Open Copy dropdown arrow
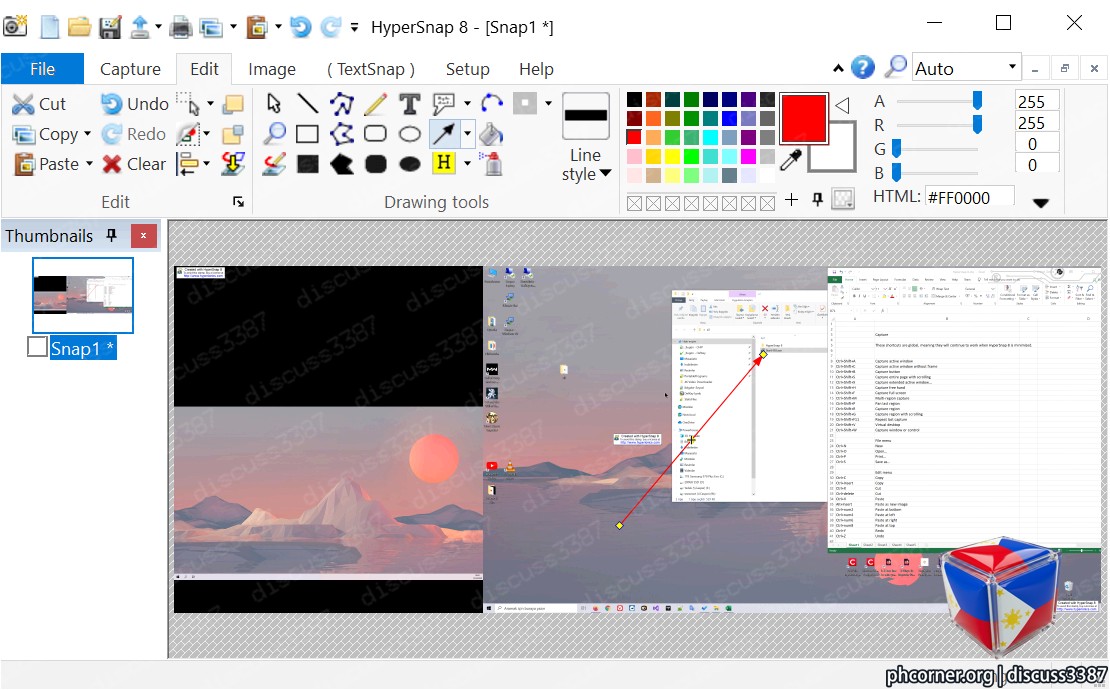The height and width of the screenshot is (690, 1110). [88, 133]
